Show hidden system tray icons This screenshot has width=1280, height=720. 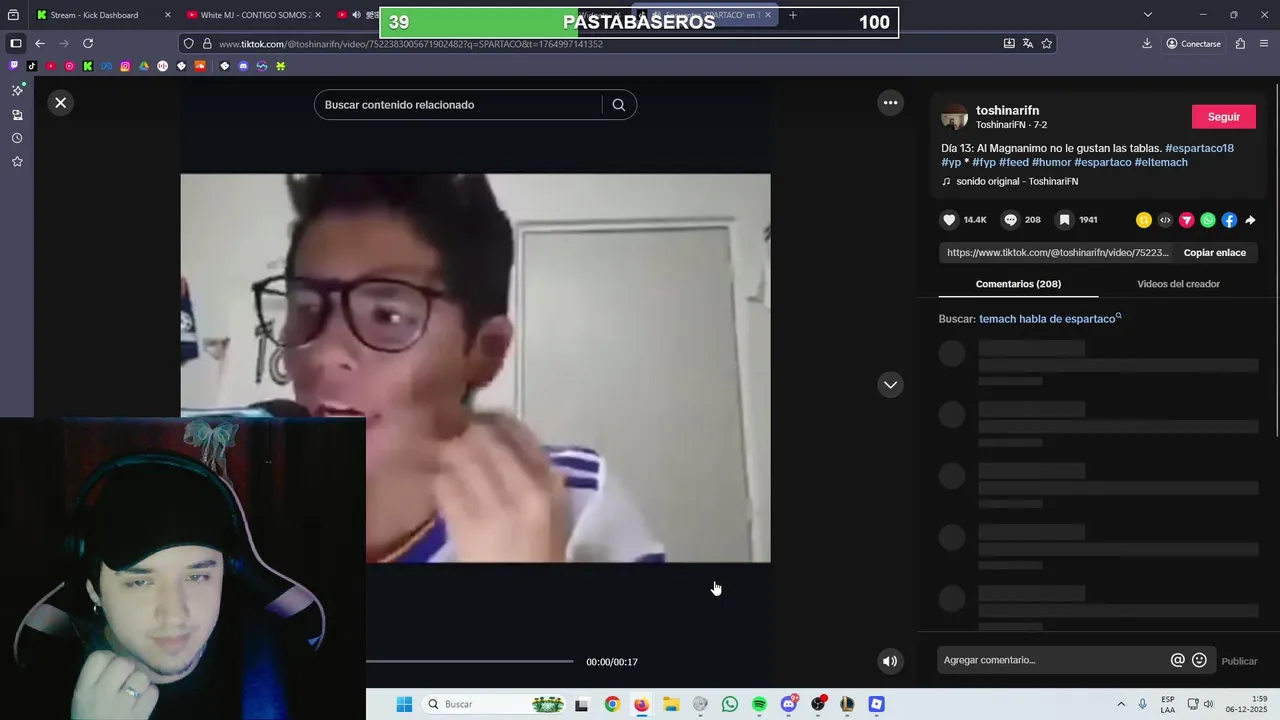click(1121, 704)
